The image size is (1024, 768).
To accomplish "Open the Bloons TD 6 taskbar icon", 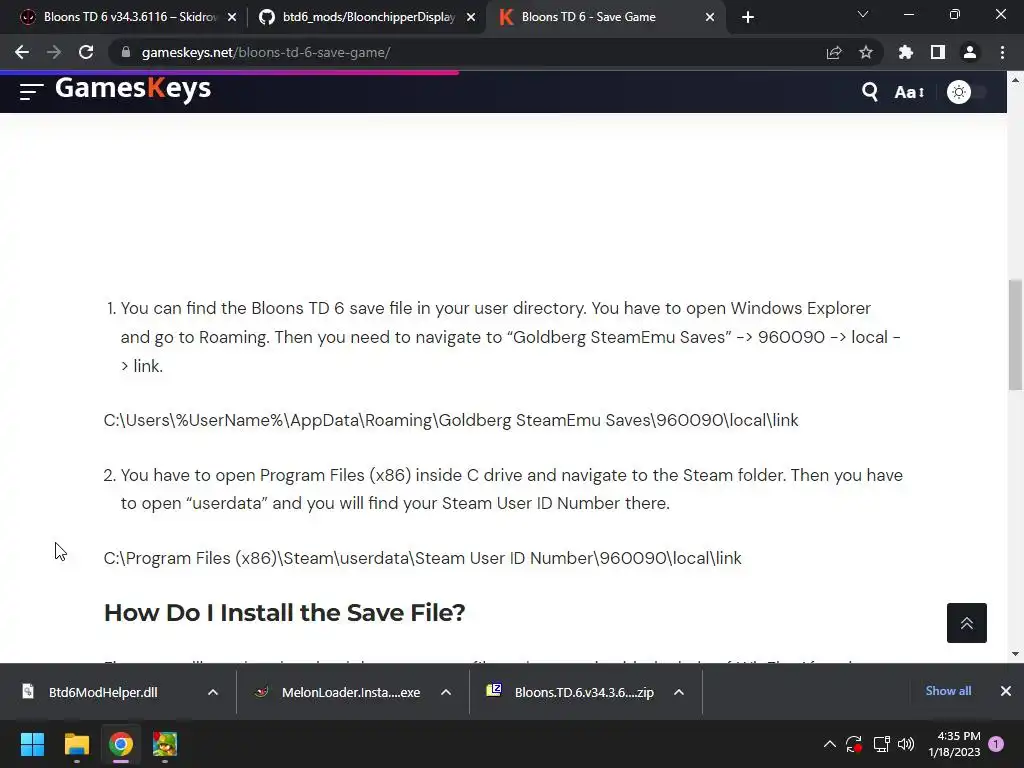I will 165,744.
